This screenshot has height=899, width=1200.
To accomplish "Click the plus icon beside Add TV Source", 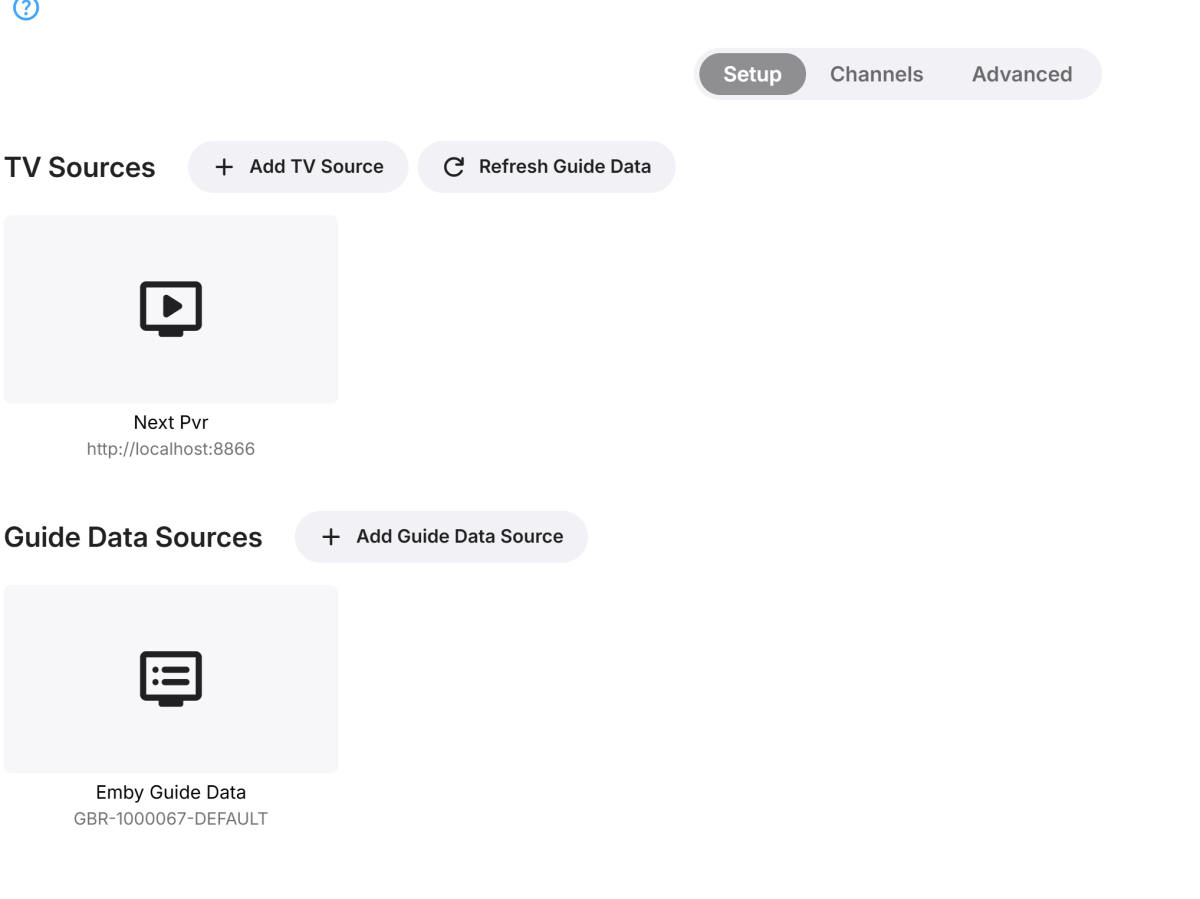I will tap(224, 167).
